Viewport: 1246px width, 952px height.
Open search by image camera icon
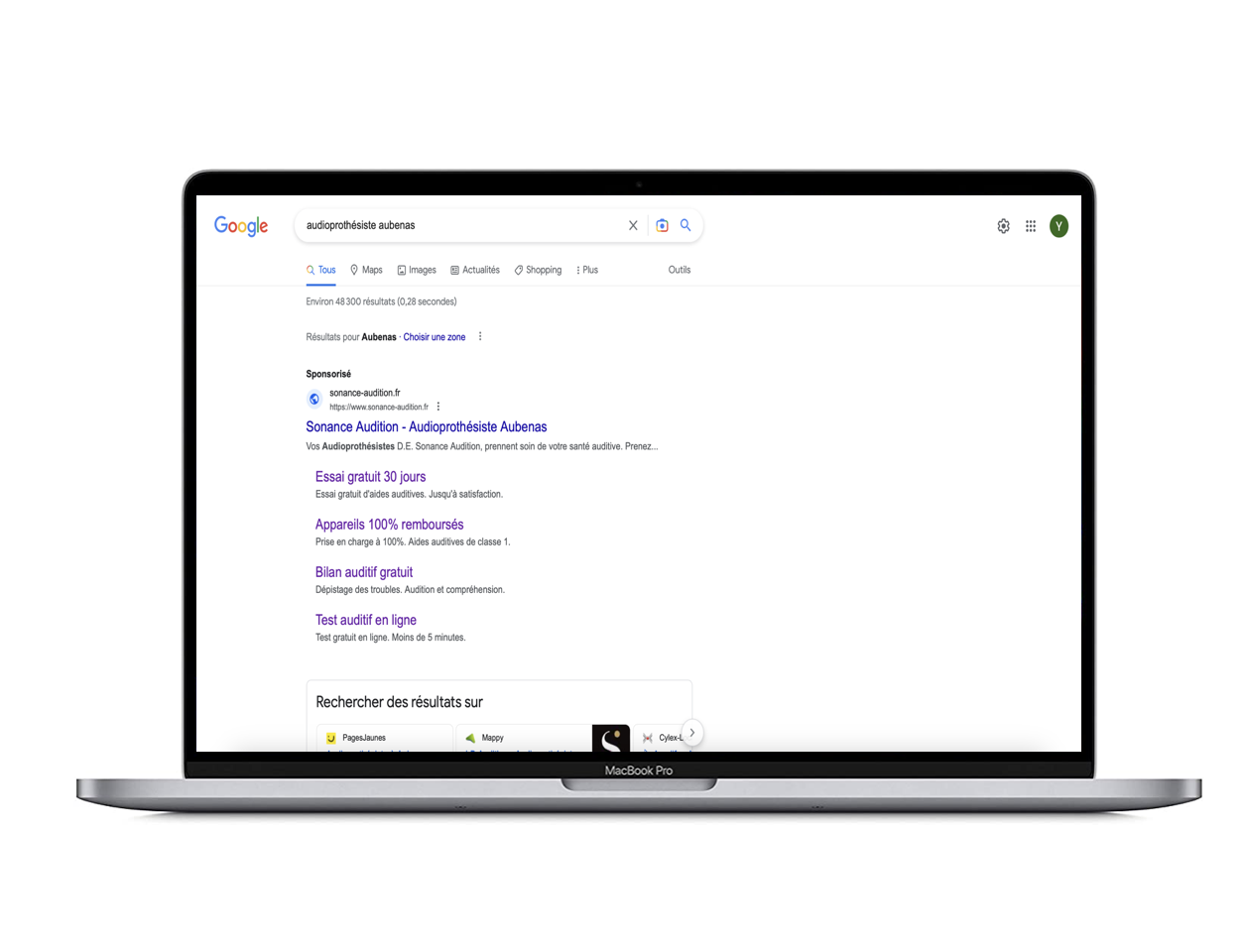[662, 225]
